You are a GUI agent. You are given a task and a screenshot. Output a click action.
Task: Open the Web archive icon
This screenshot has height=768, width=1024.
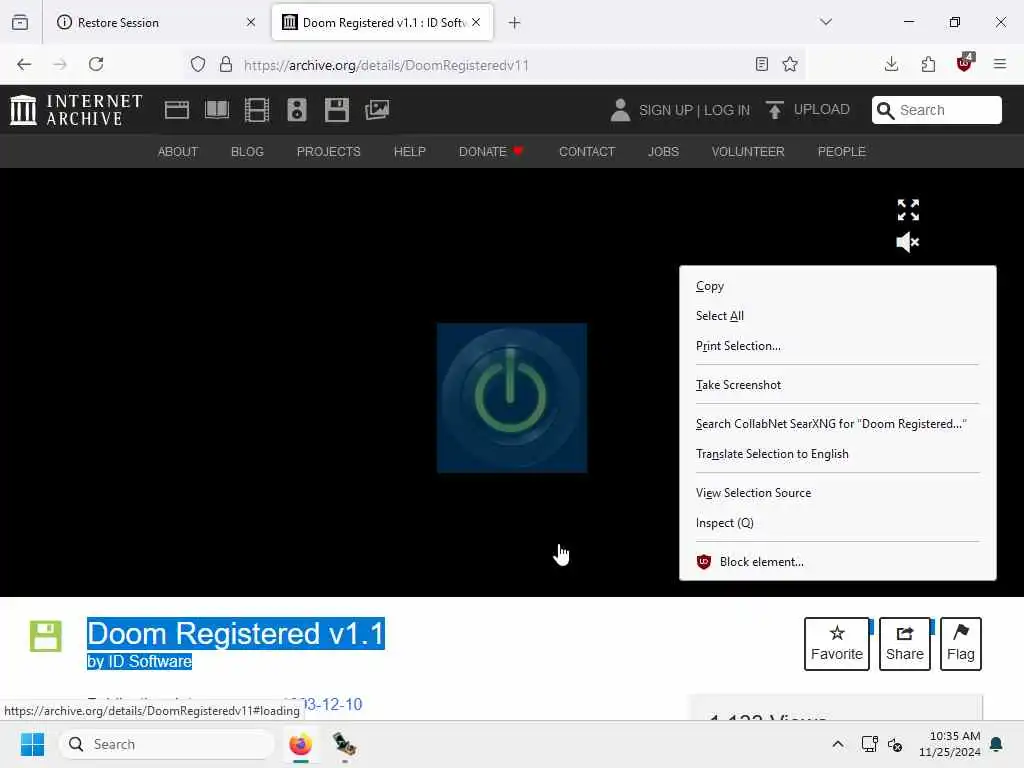(176, 110)
